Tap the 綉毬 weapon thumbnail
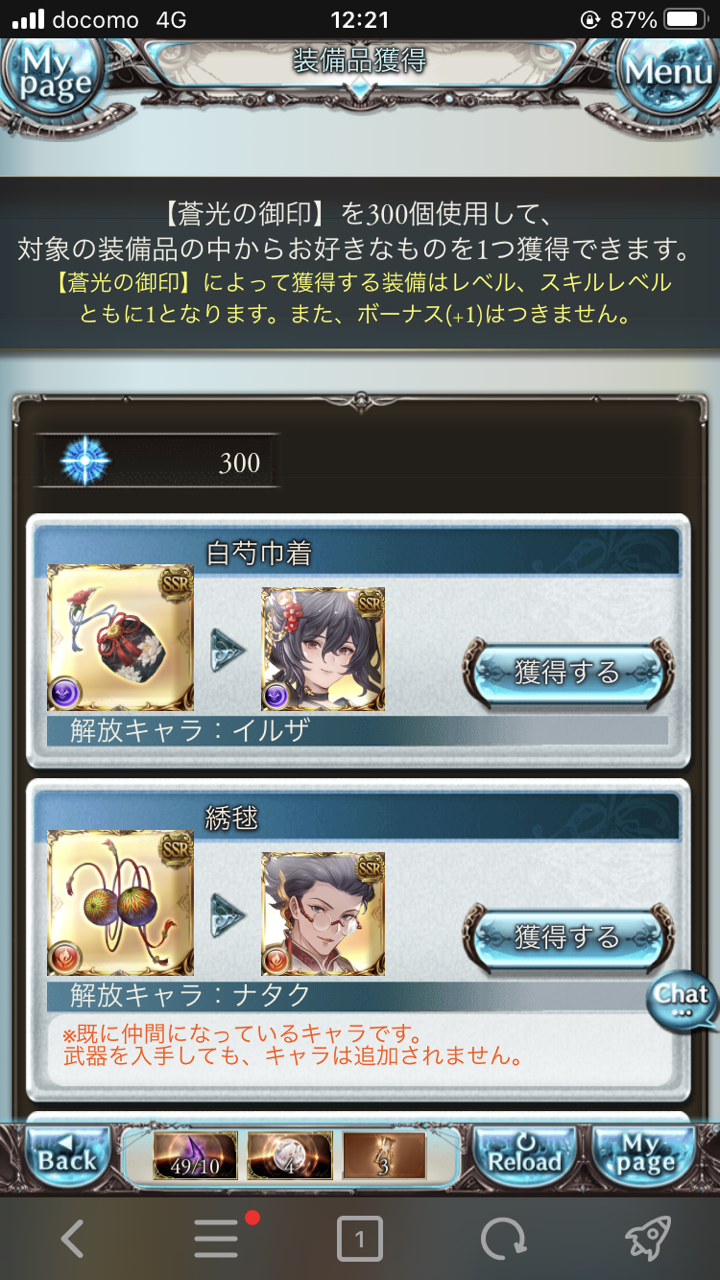This screenshot has height=1280, width=720. coord(121,902)
